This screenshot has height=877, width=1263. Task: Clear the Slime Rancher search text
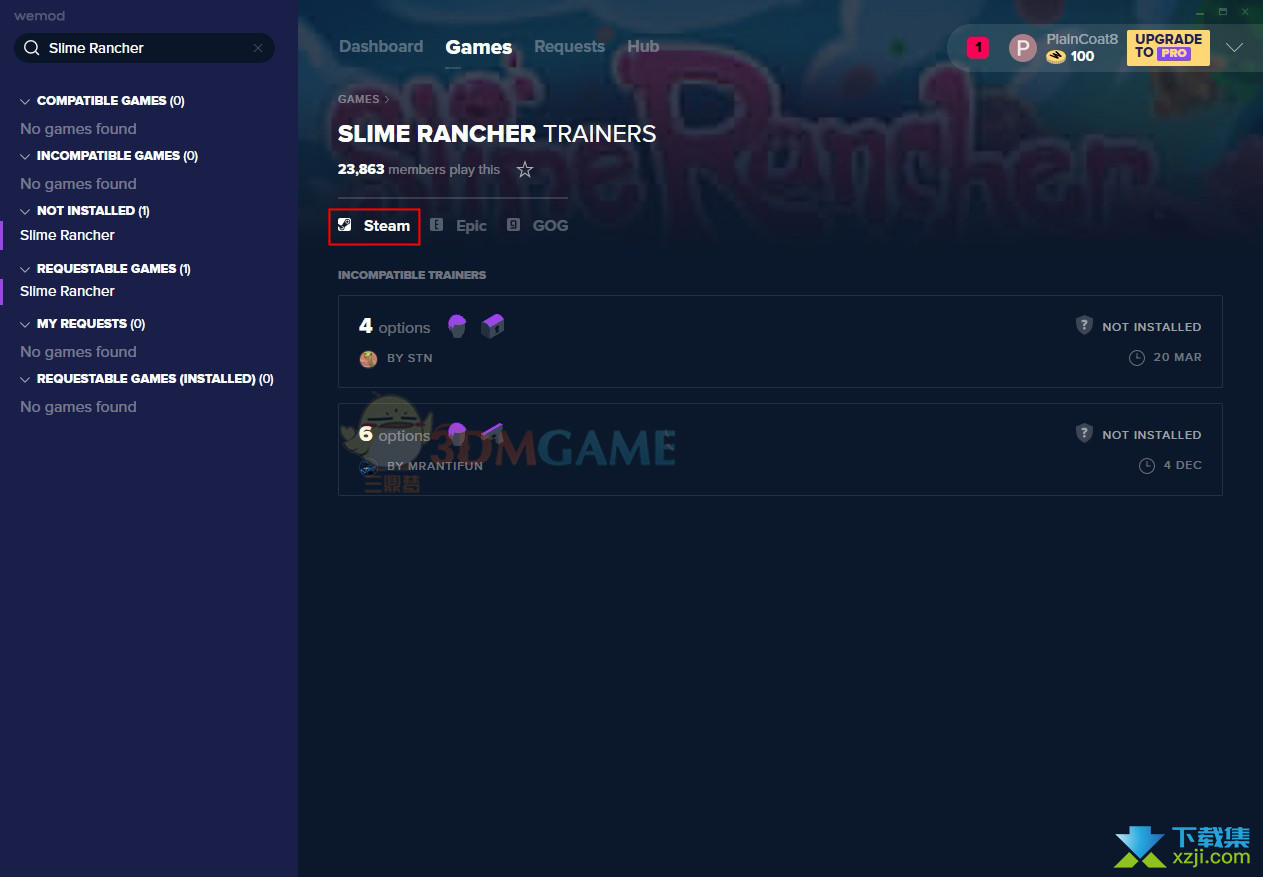(258, 48)
